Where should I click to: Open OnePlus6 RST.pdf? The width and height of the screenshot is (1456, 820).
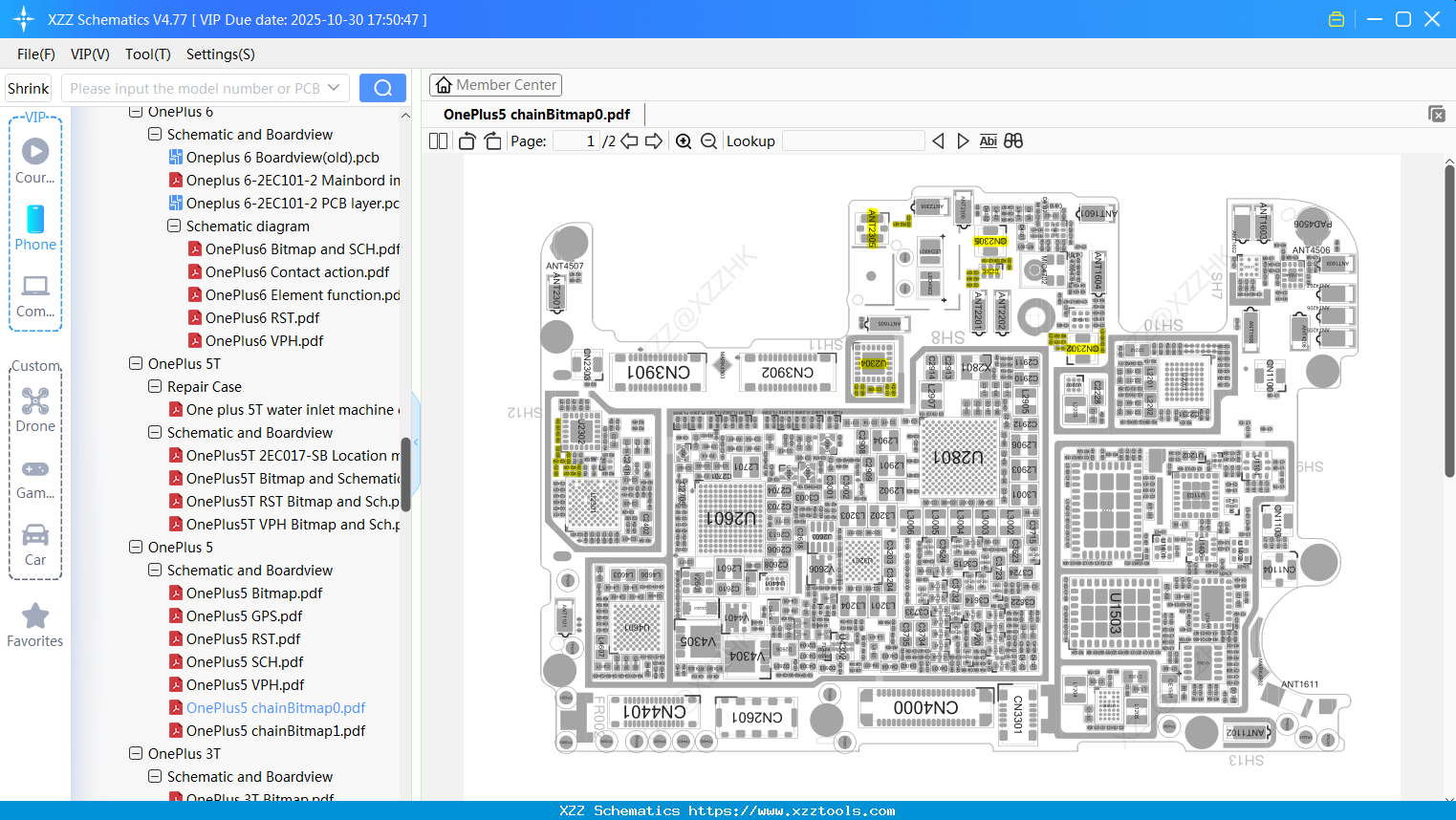[262, 318]
